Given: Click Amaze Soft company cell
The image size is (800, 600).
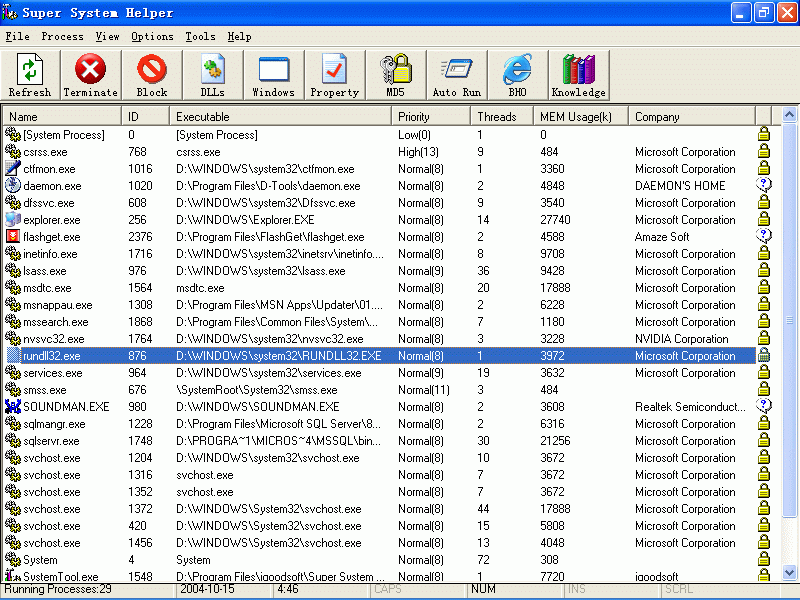Looking at the screenshot, I should [x=662, y=236].
